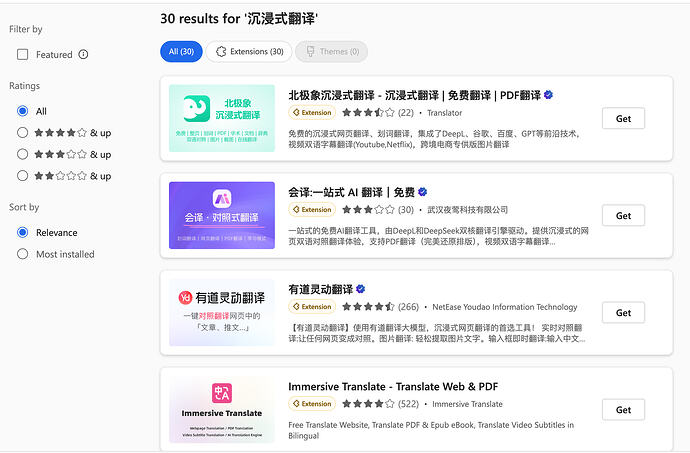Click the 北极象沉浸式翻译 extension logo thumbnail

(x=221, y=119)
